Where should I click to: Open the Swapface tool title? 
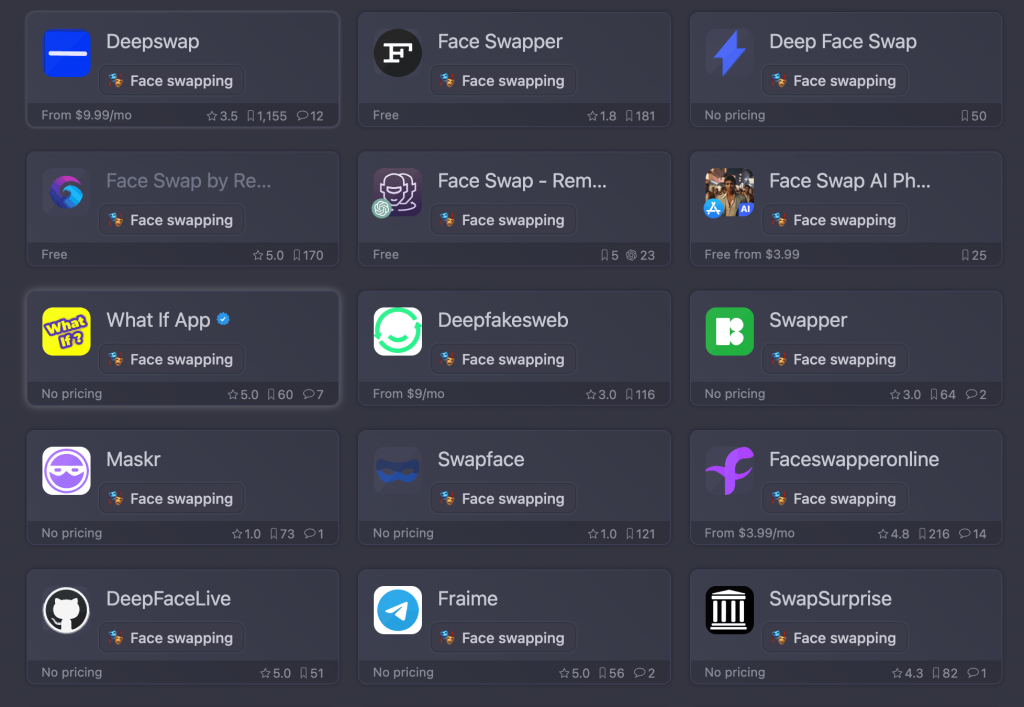click(x=481, y=460)
